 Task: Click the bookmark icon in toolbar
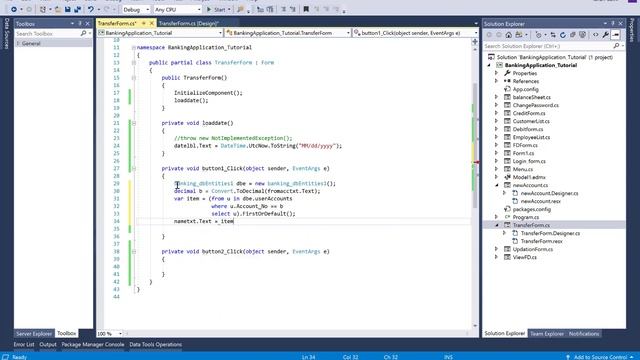tap(306, 9)
